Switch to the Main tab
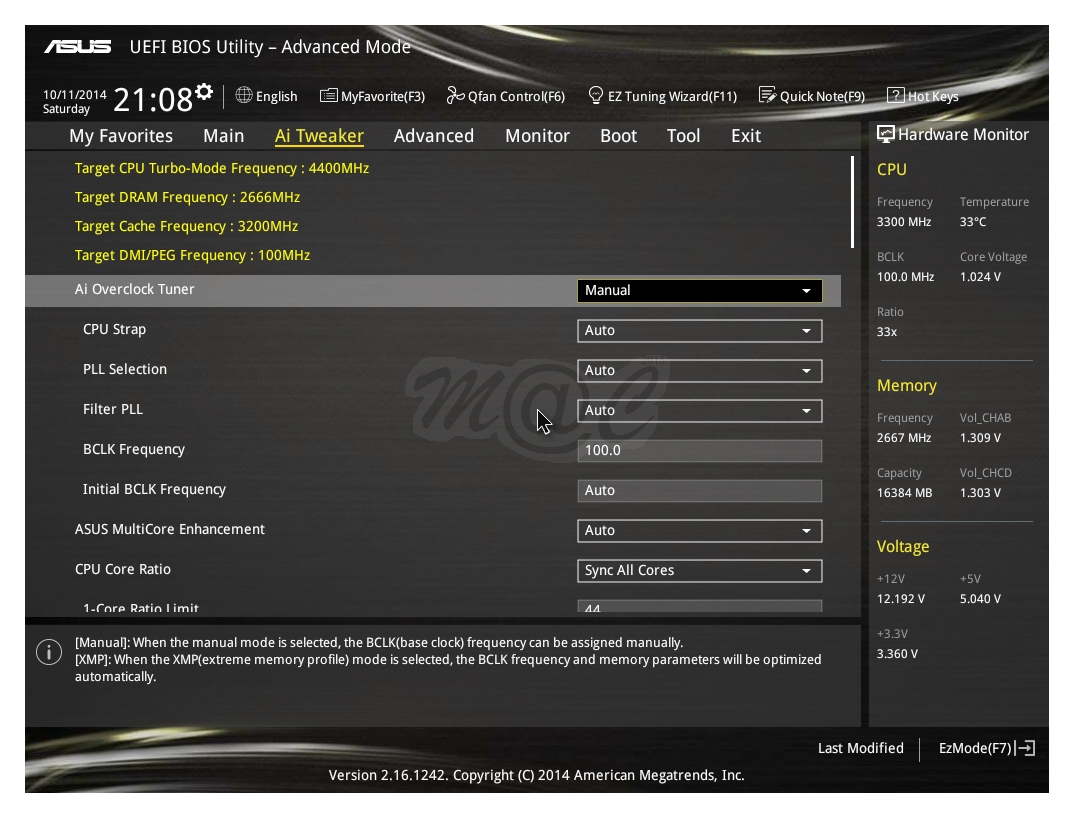1074x818 pixels. (223, 136)
